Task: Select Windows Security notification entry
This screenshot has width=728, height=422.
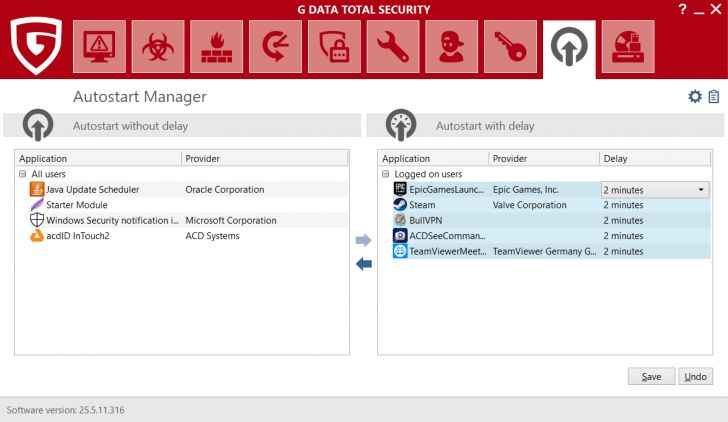Action: click(x=112, y=220)
